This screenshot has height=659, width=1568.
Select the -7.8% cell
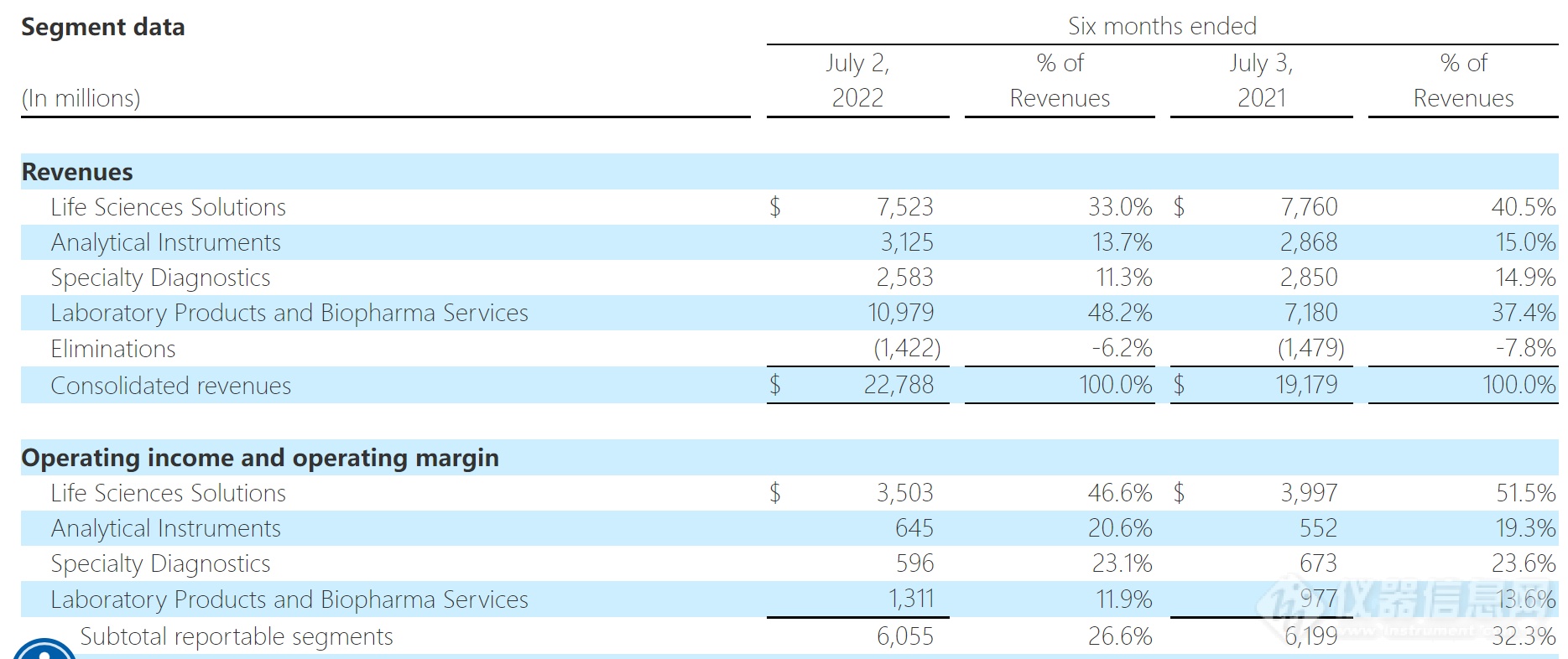click(1526, 348)
